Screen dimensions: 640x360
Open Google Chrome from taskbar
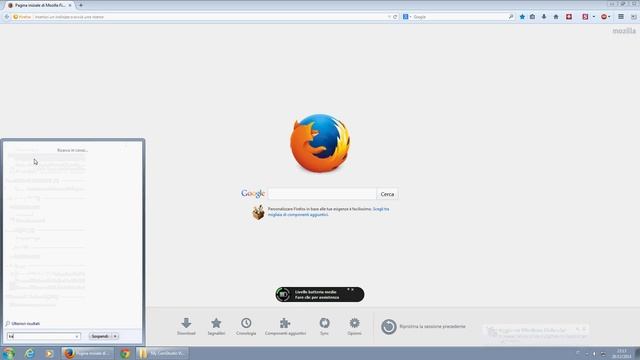click(125, 353)
